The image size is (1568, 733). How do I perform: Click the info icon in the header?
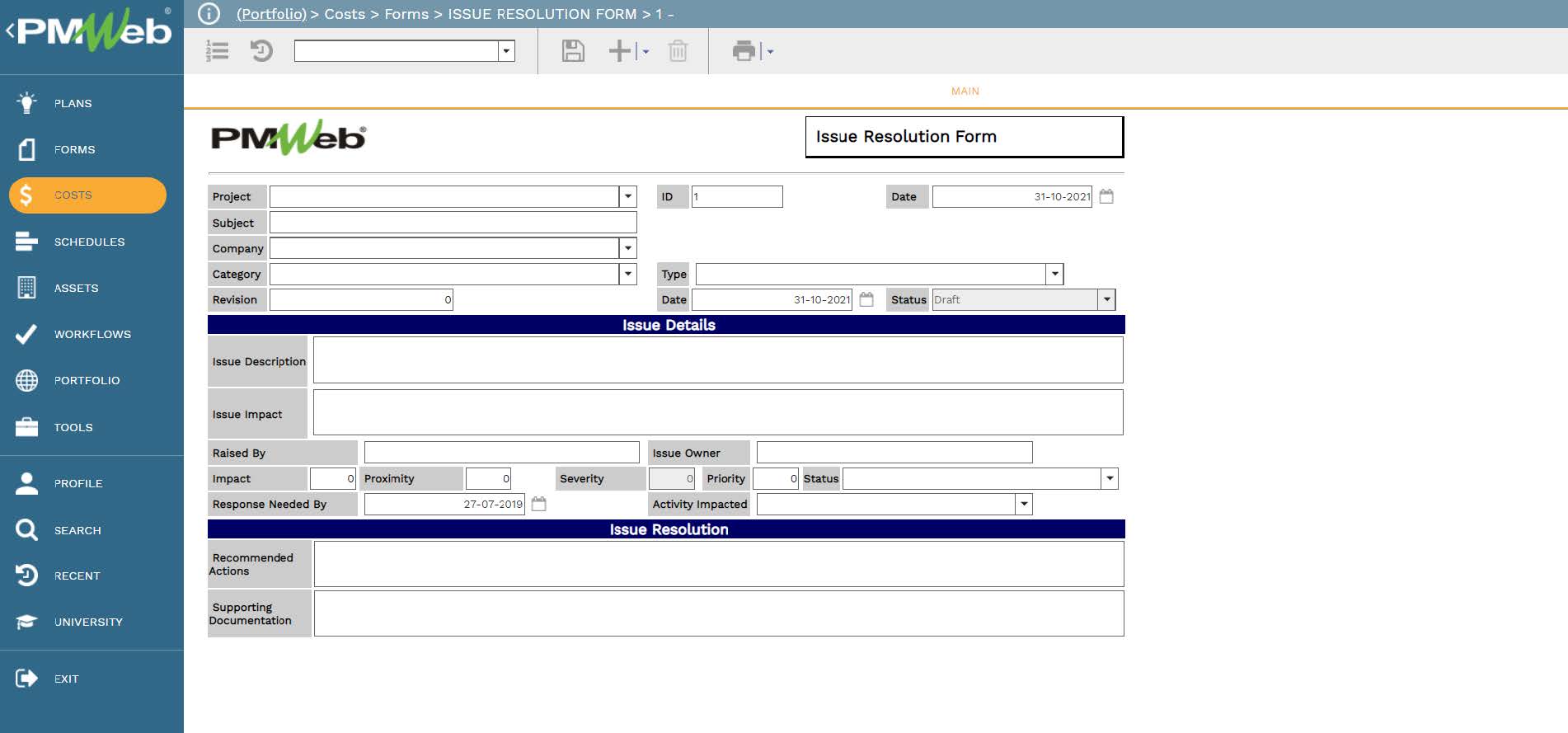click(x=209, y=14)
